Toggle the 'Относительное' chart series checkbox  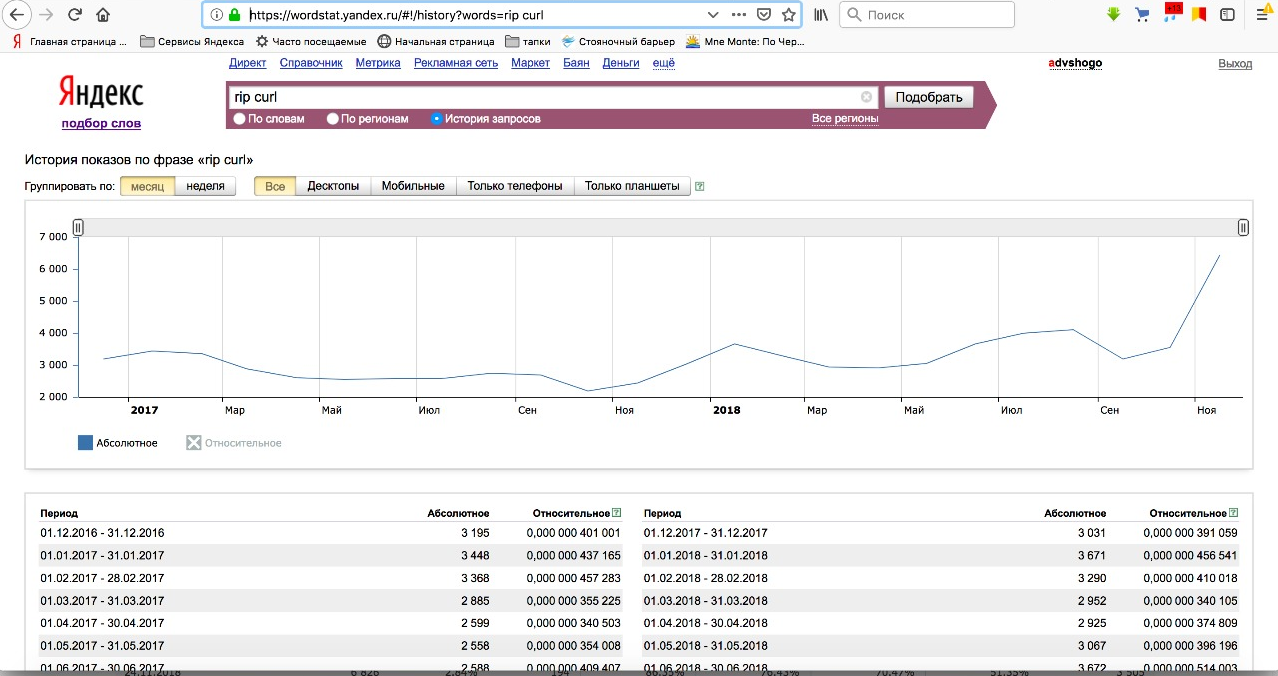(194, 443)
